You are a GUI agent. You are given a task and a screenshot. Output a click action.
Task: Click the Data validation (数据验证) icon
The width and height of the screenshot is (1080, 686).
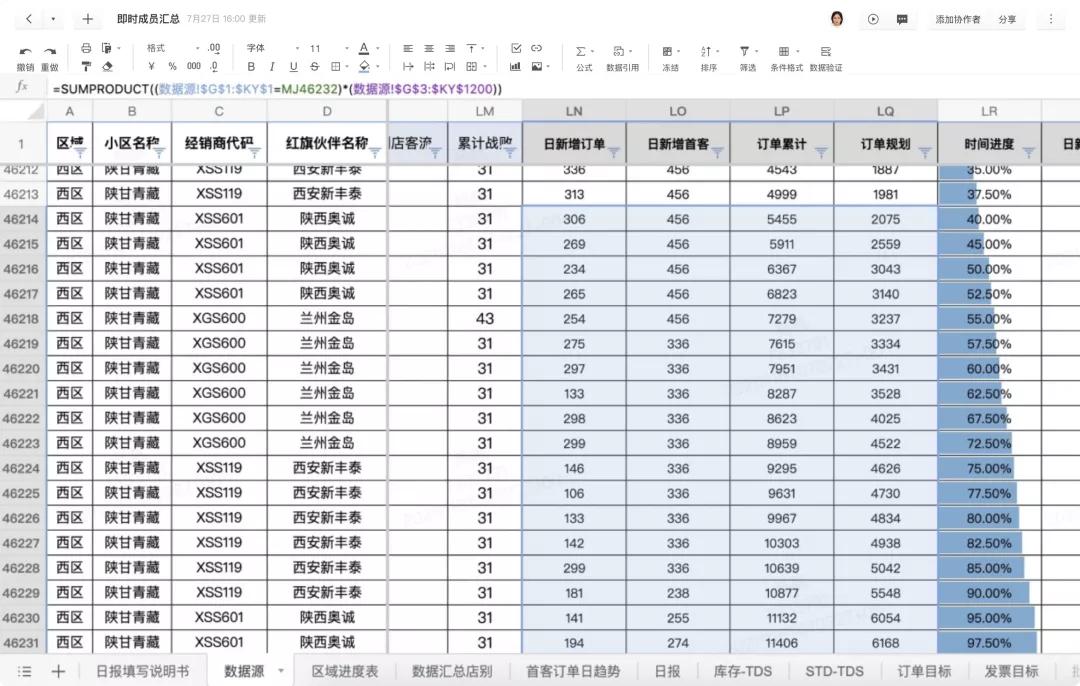point(825,51)
